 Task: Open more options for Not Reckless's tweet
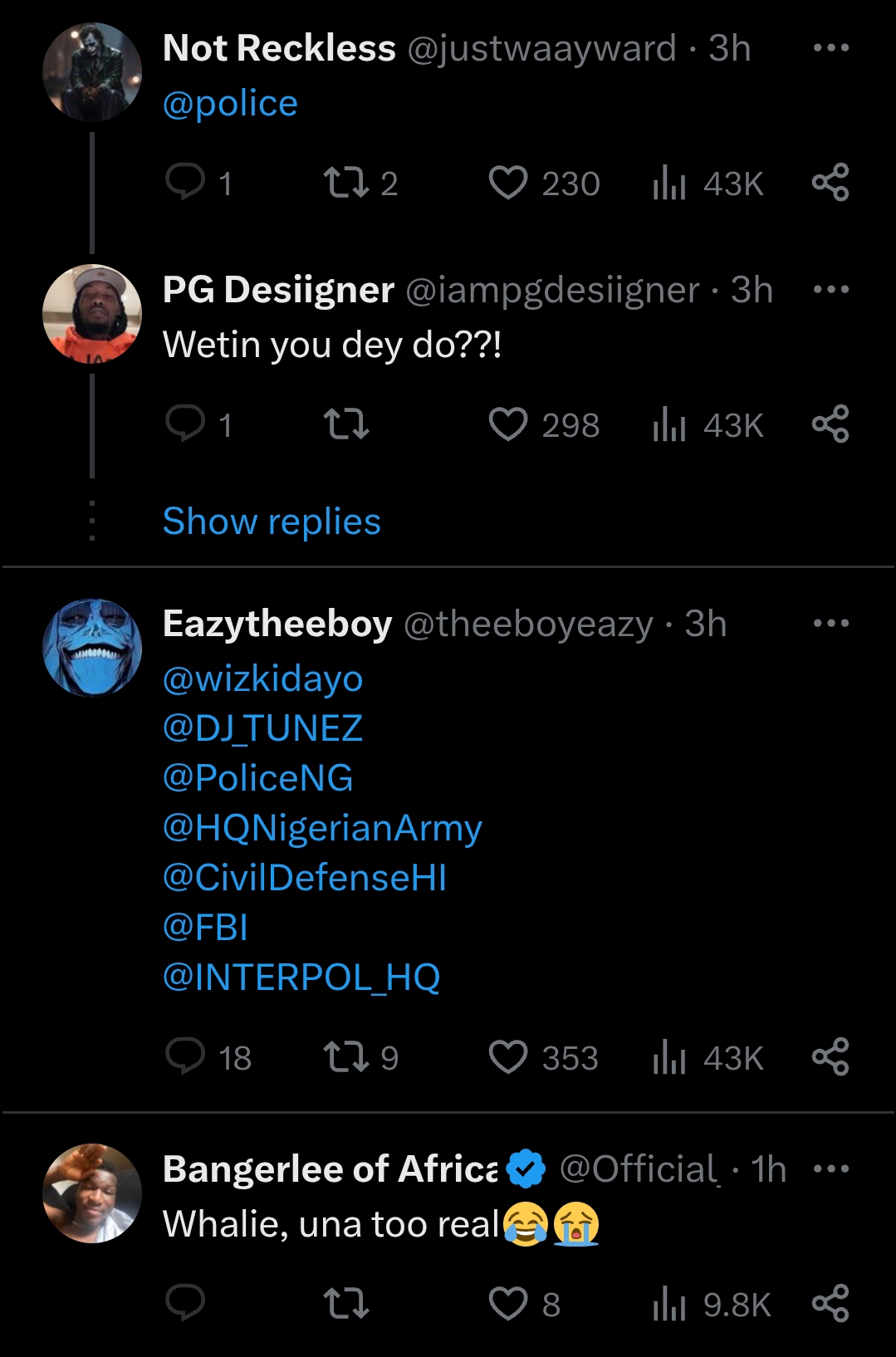(831, 48)
